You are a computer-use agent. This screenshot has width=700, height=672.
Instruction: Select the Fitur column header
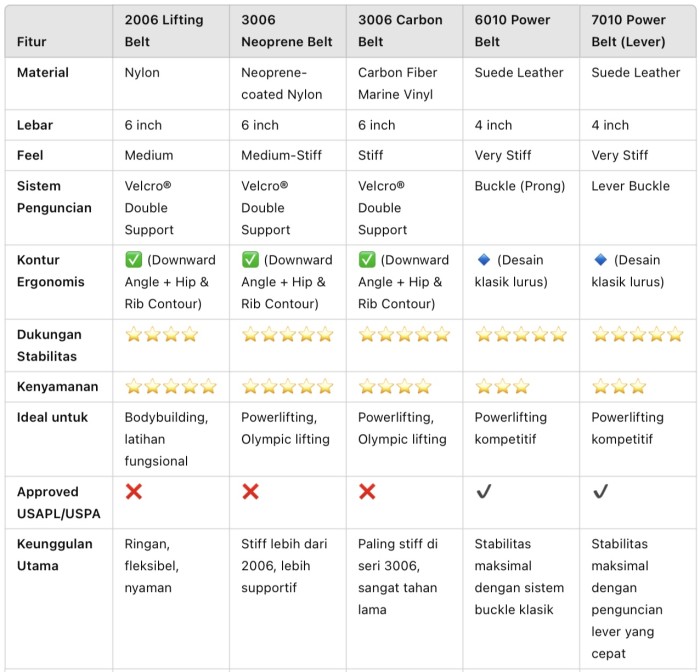pos(31,42)
